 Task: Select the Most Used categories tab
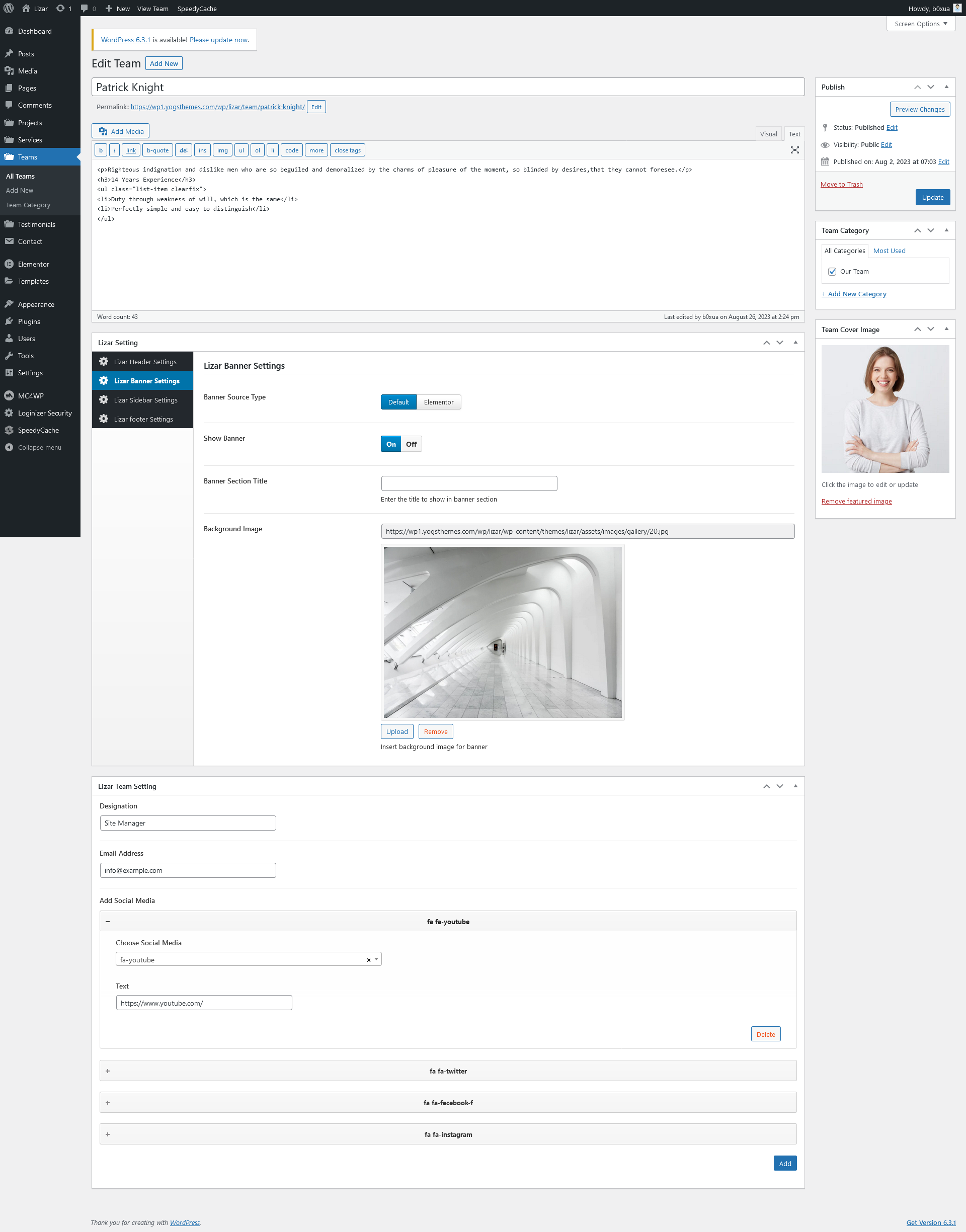pos(889,251)
